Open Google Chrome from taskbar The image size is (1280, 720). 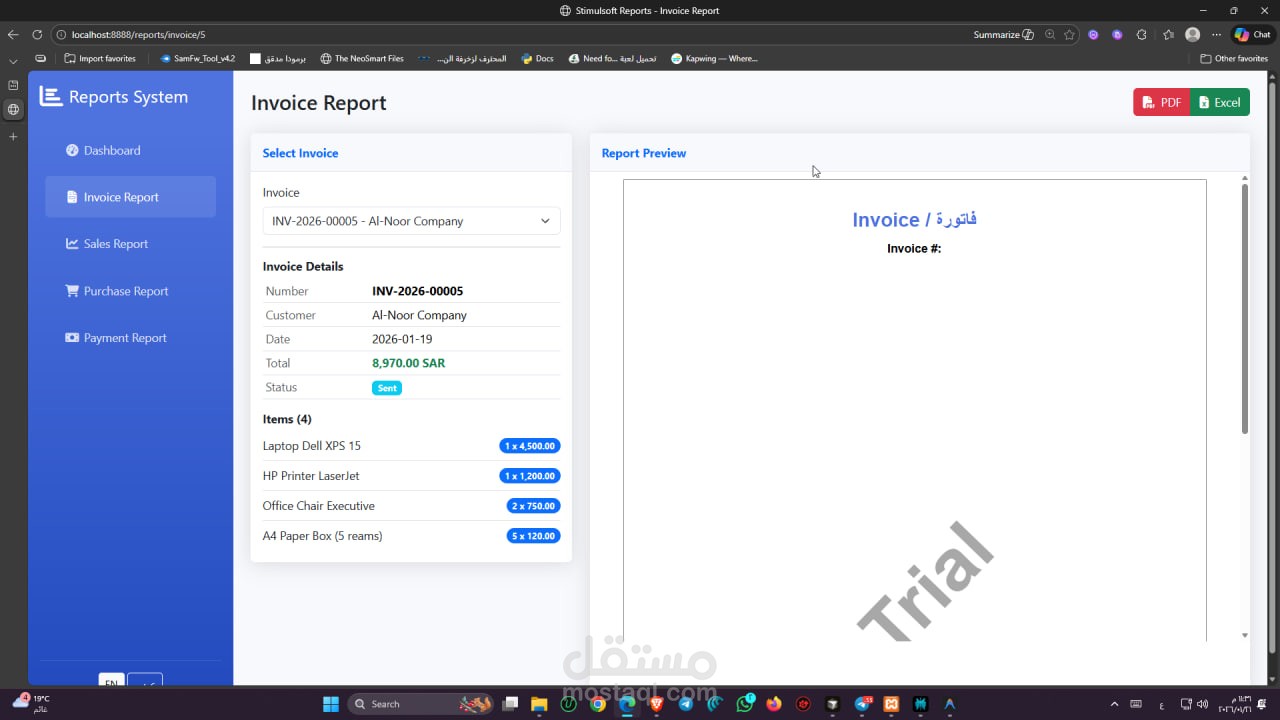click(x=597, y=704)
